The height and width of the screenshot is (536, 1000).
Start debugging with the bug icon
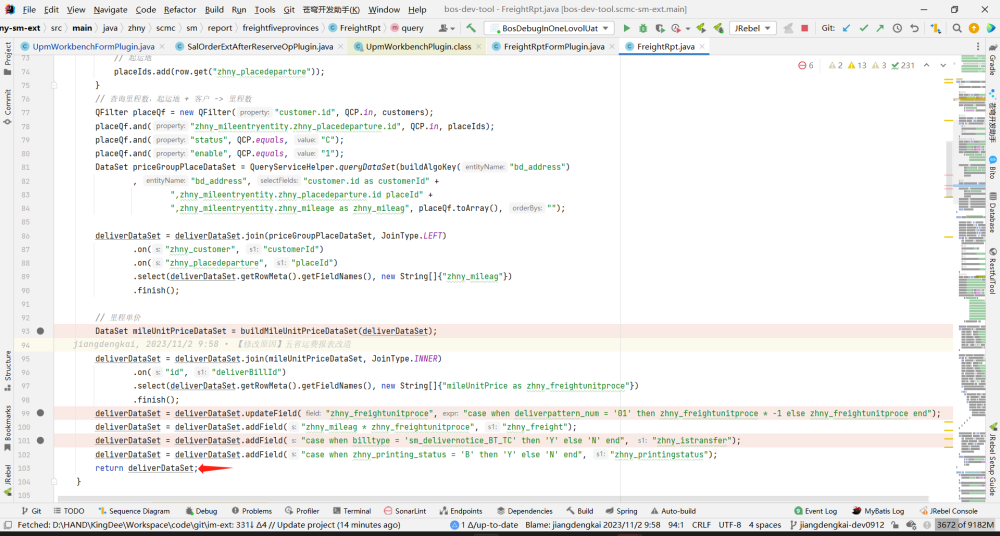[642, 28]
